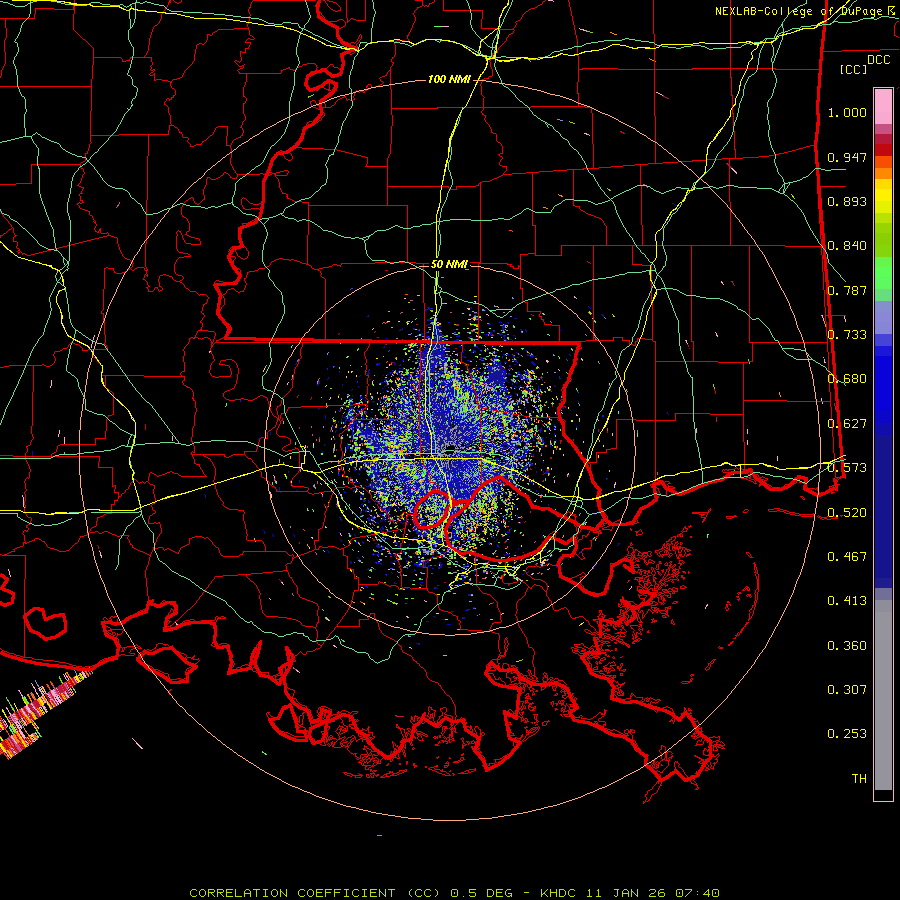Click the TH threshold label
Viewport: 900px width, 900px height.
[x=859, y=779]
